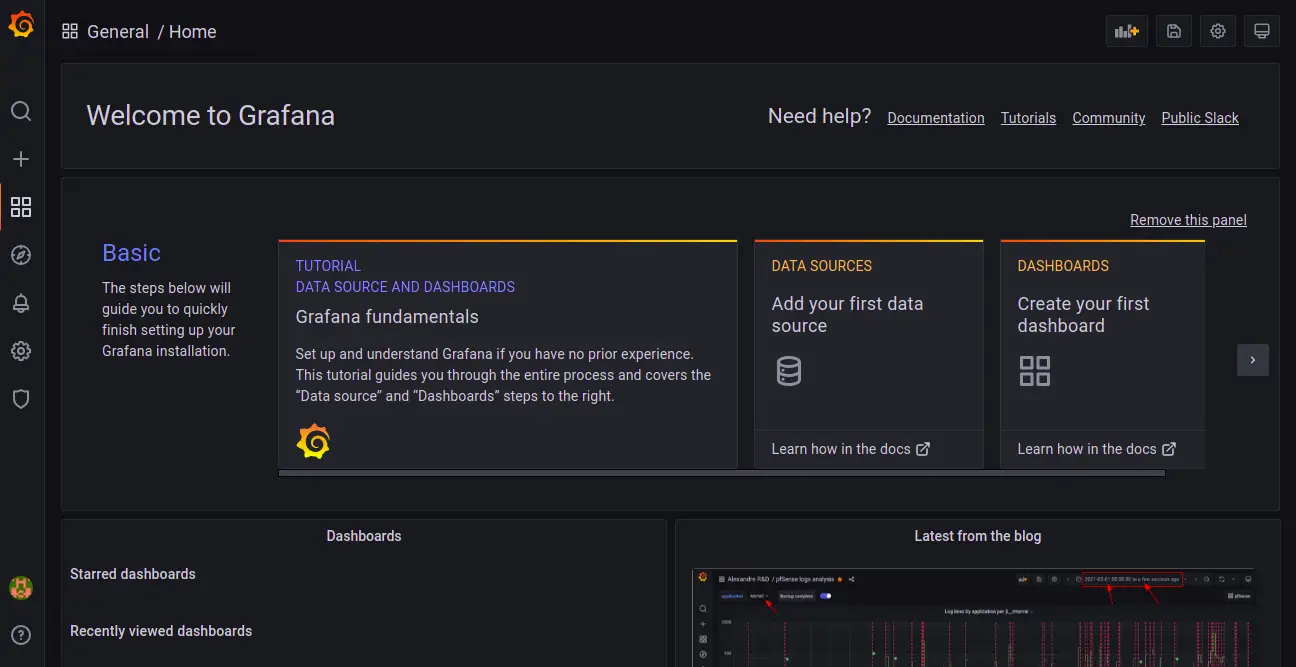
Task: Open the Explore compass icon
Action: (21, 255)
